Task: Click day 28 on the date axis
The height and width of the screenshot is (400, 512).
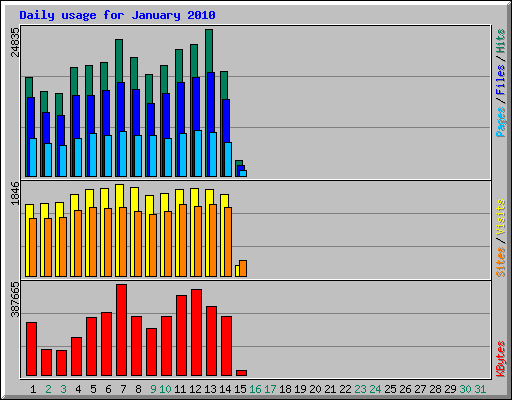Action: coord(435,389)
